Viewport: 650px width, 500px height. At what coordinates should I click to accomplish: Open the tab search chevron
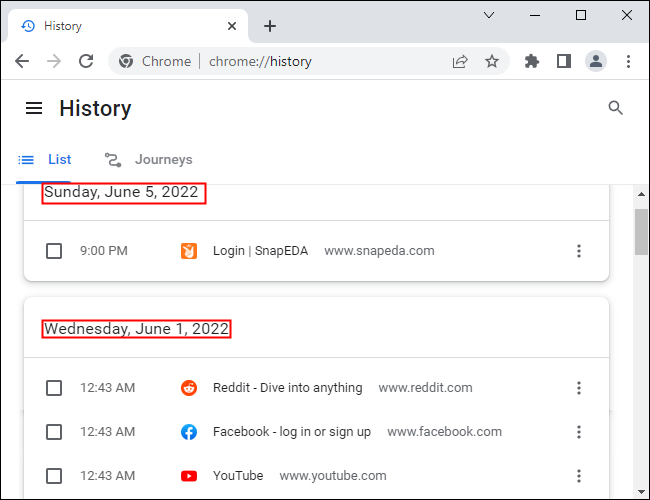tap(489, 15)
